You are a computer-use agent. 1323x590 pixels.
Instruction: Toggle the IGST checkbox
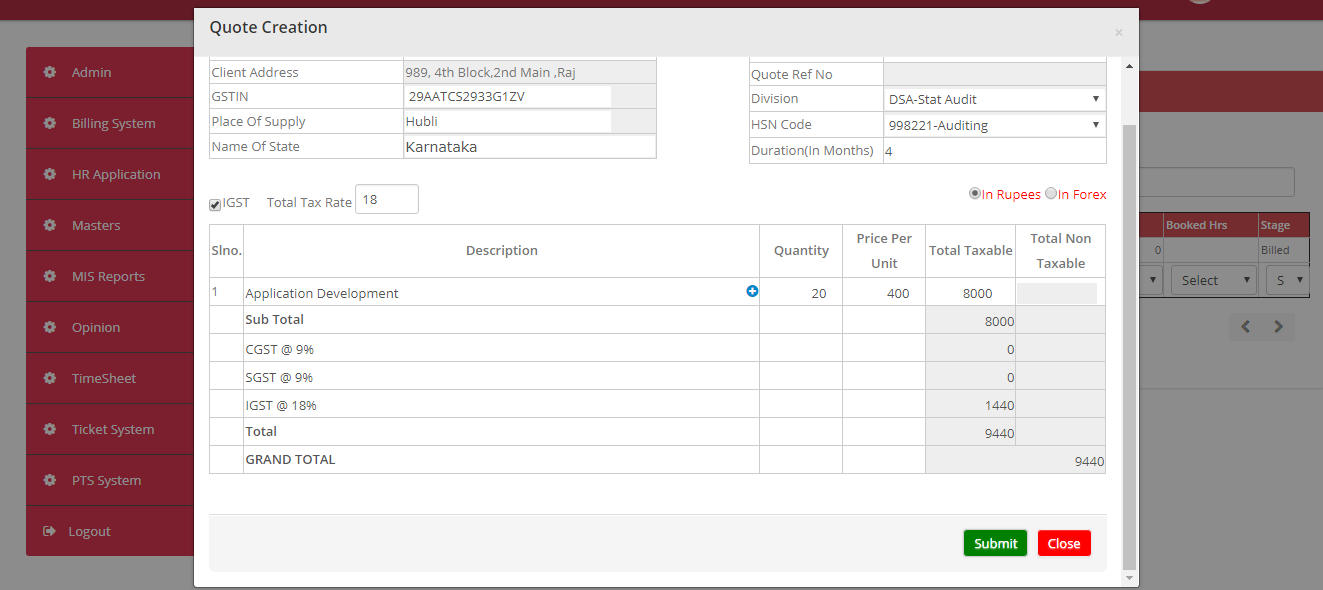[x=215, y=204]
